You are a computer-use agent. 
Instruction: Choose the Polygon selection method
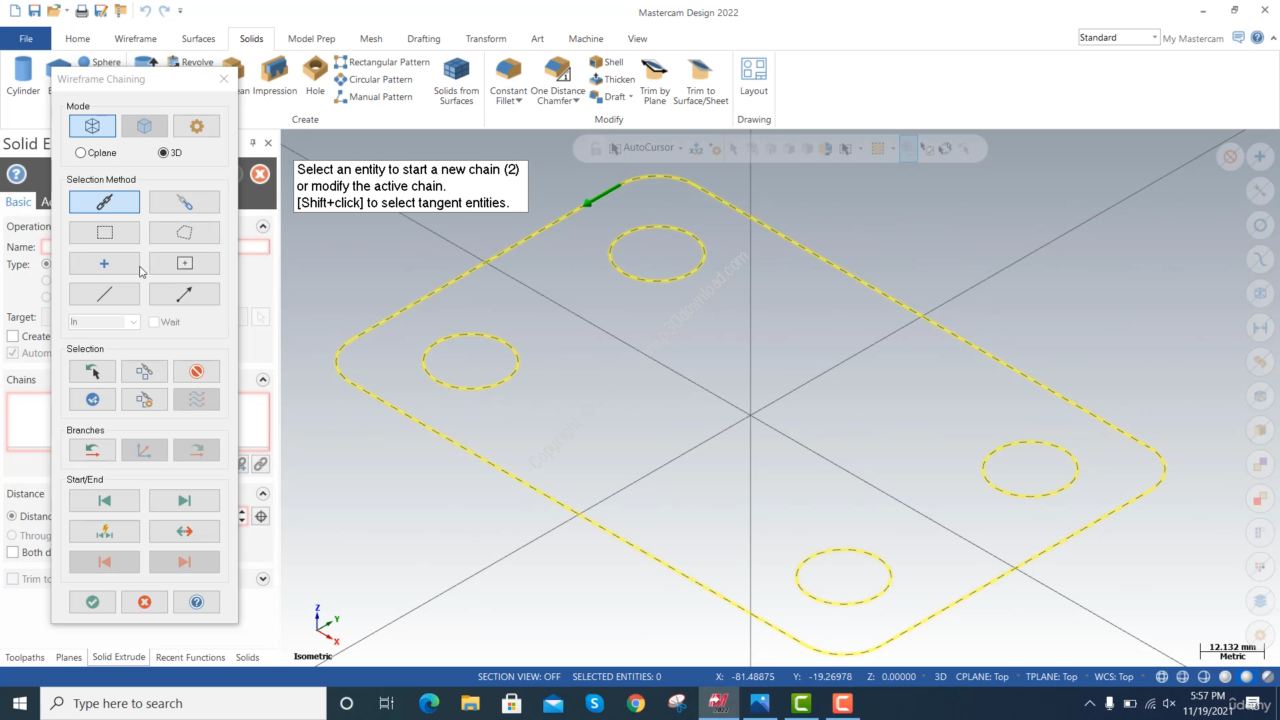pos(184,232)
